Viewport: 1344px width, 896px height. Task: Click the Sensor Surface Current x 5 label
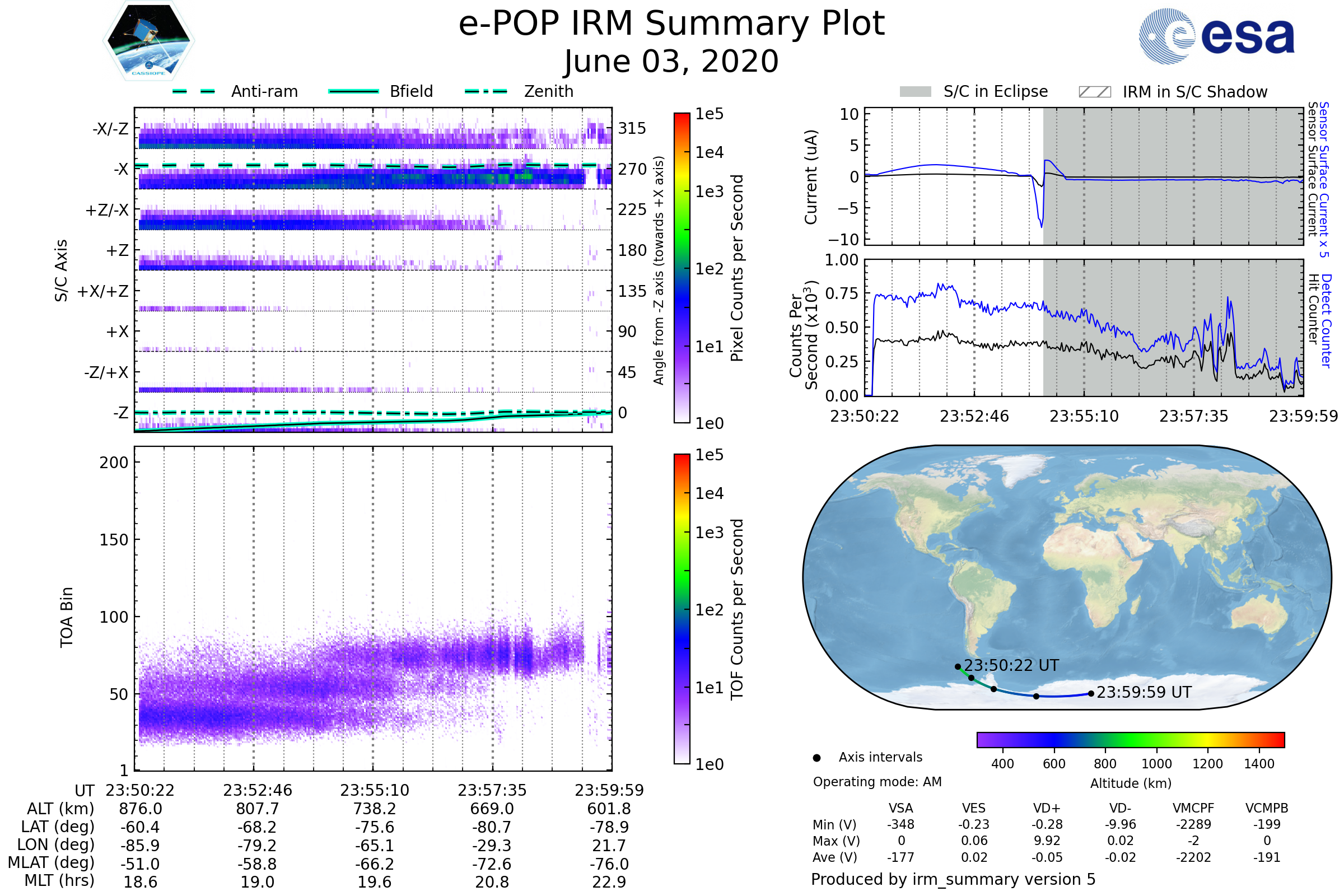pyautogui.click(x=1324, y=179)
